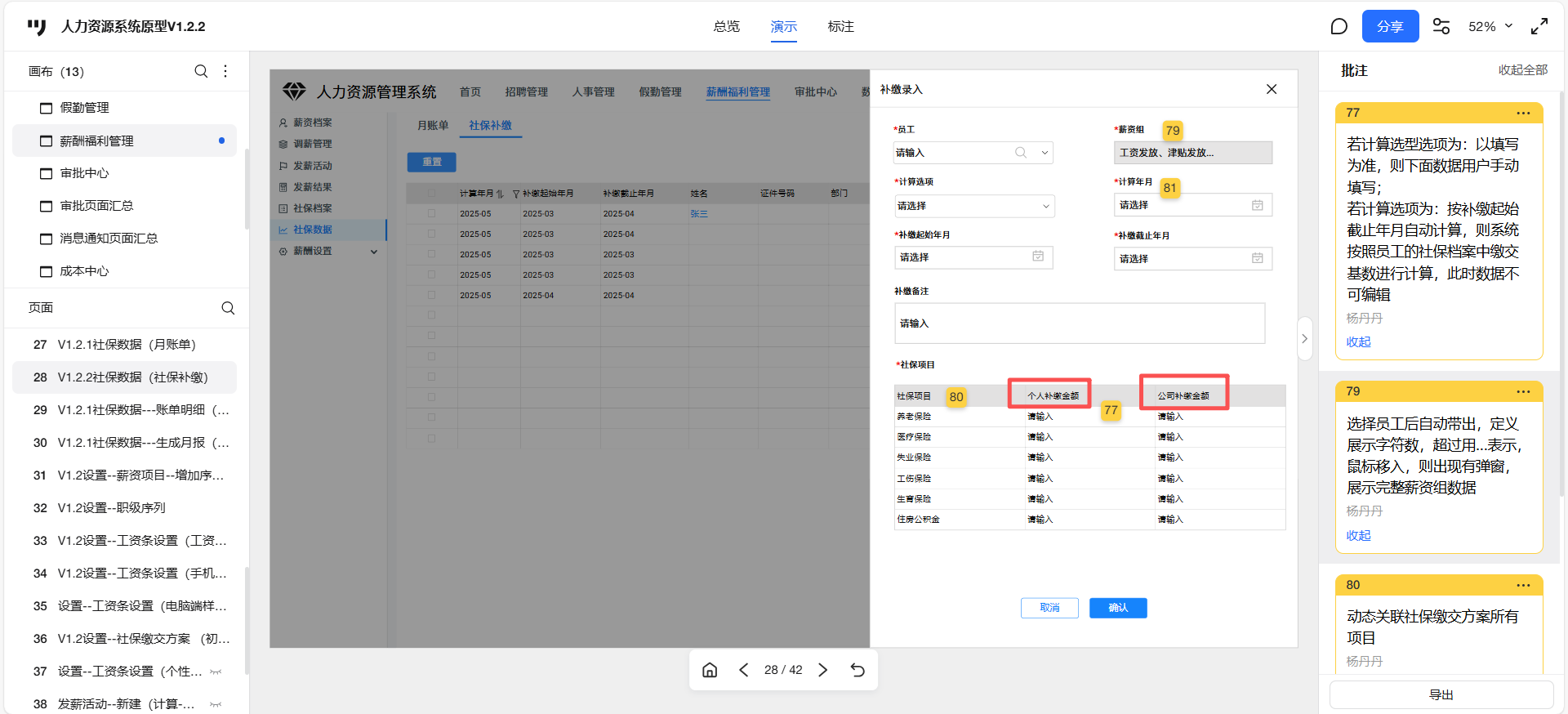This screenshot has width=1568, height=714.
Task: Click the 补缴备注 text input field
Action: pyautogui.click(x=1079, y=324)
